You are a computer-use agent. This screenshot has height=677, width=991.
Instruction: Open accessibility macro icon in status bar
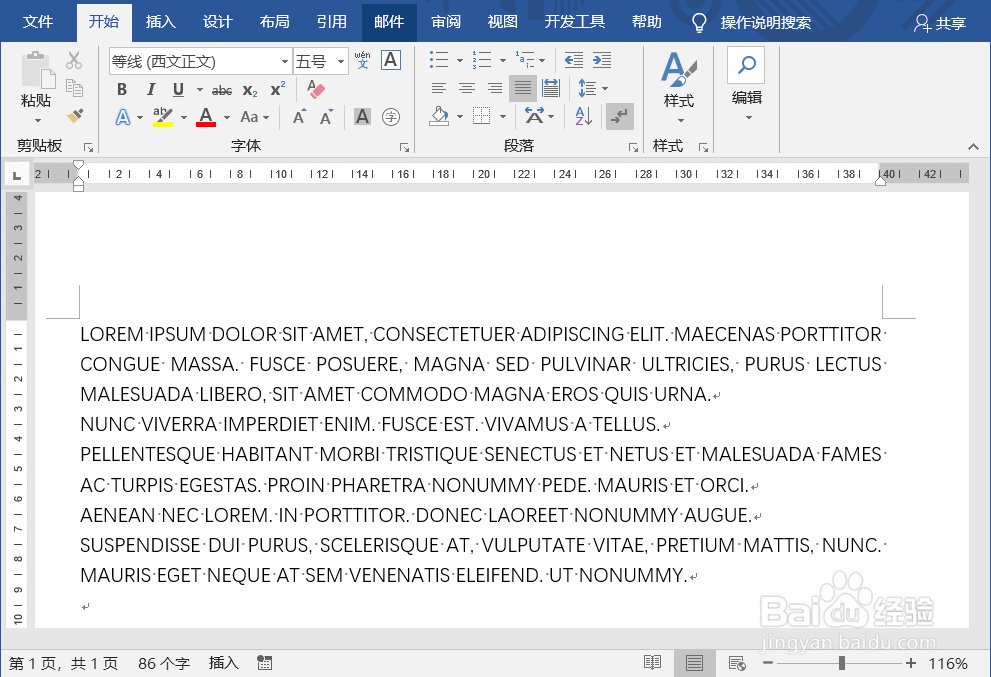[265, 662]
